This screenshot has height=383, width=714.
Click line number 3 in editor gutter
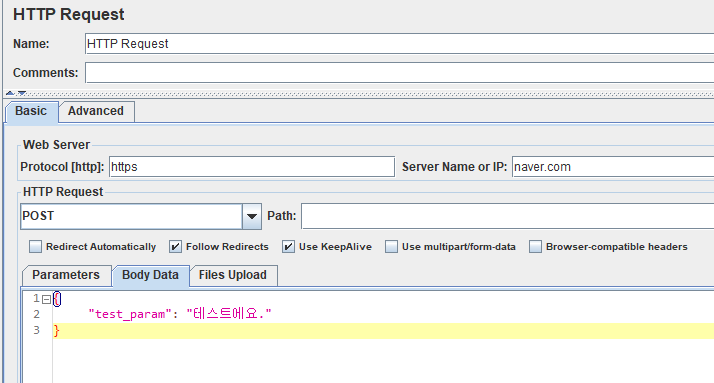(x=36, y=330)
